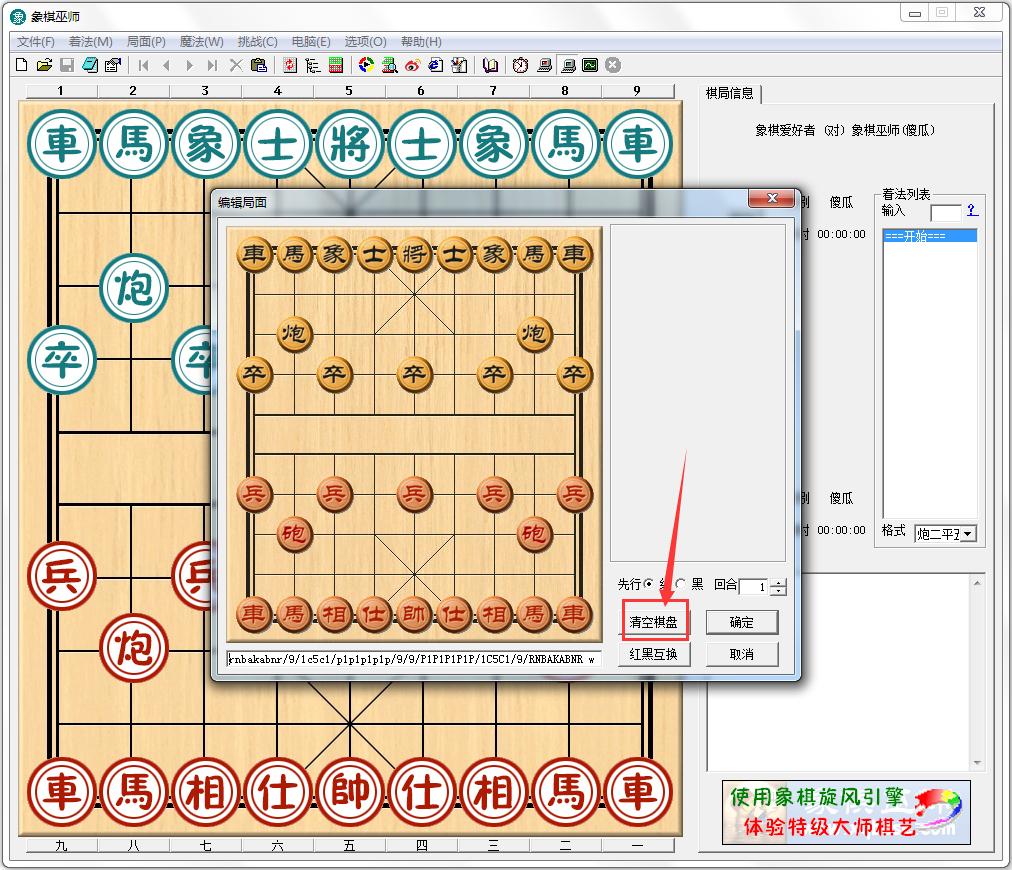This screenshot has height=870, width=1012.
Task: Increase the 回合 round number with up arrow
Action: pyautogui.click(x=780, y=583)
